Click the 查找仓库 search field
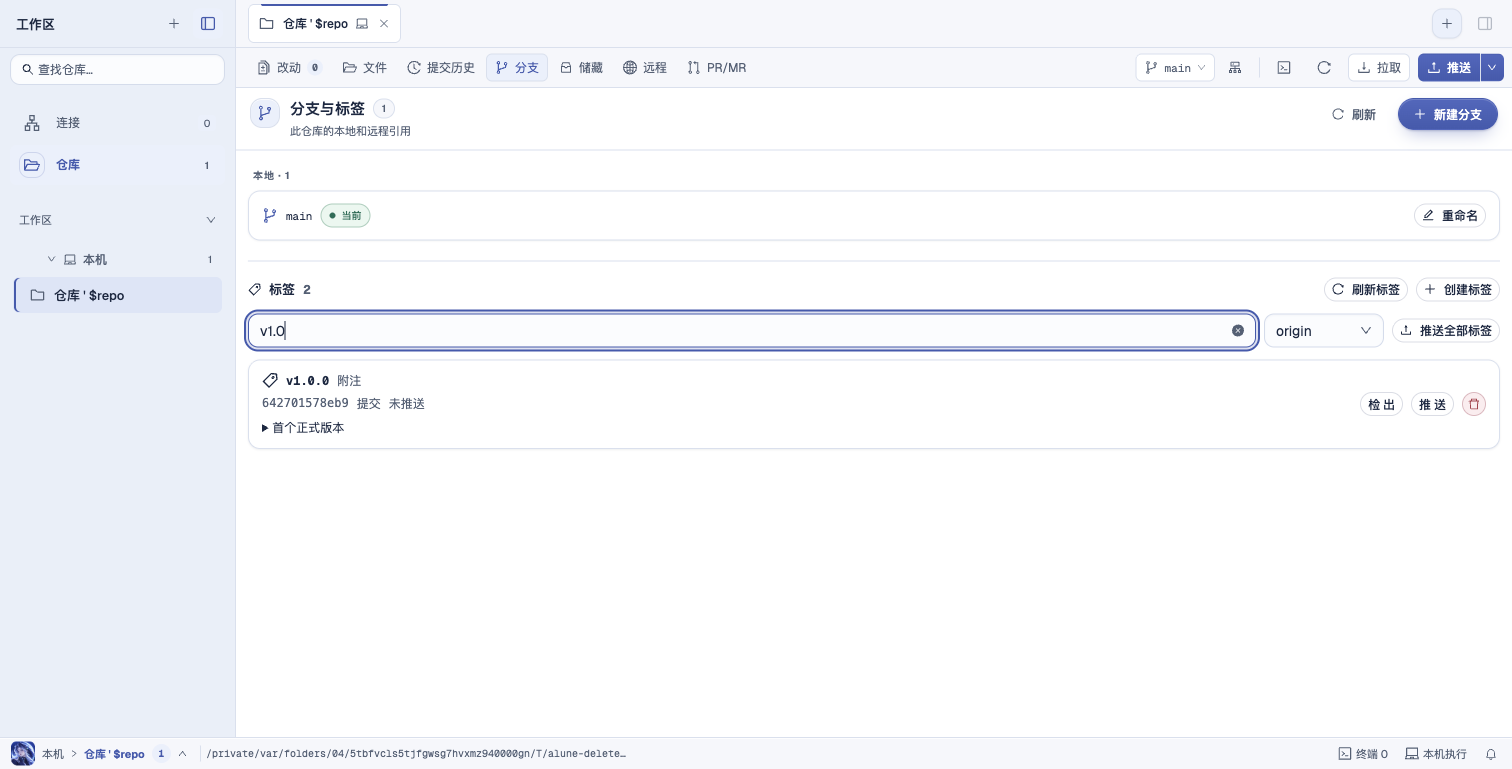The width and height of the screenshot is (1512, 769). coord(118,69)
